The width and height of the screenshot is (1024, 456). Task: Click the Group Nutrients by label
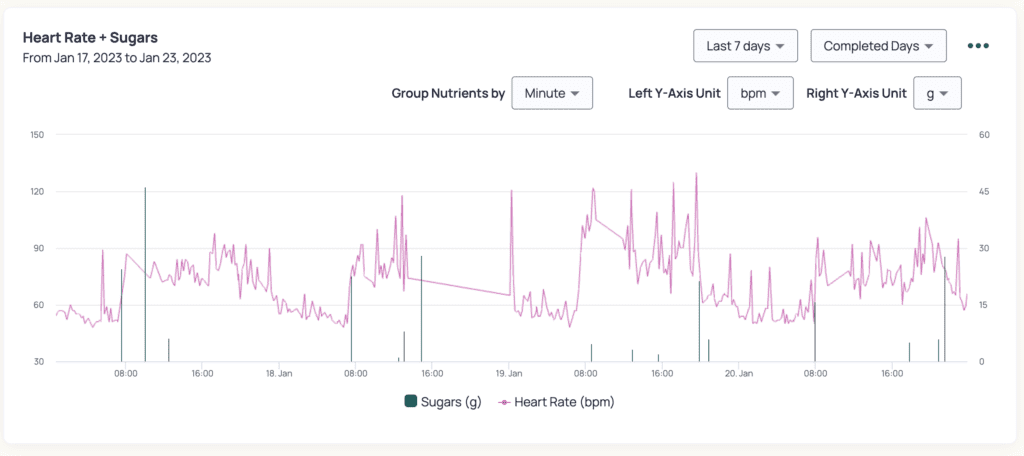(x=447, y=93)
